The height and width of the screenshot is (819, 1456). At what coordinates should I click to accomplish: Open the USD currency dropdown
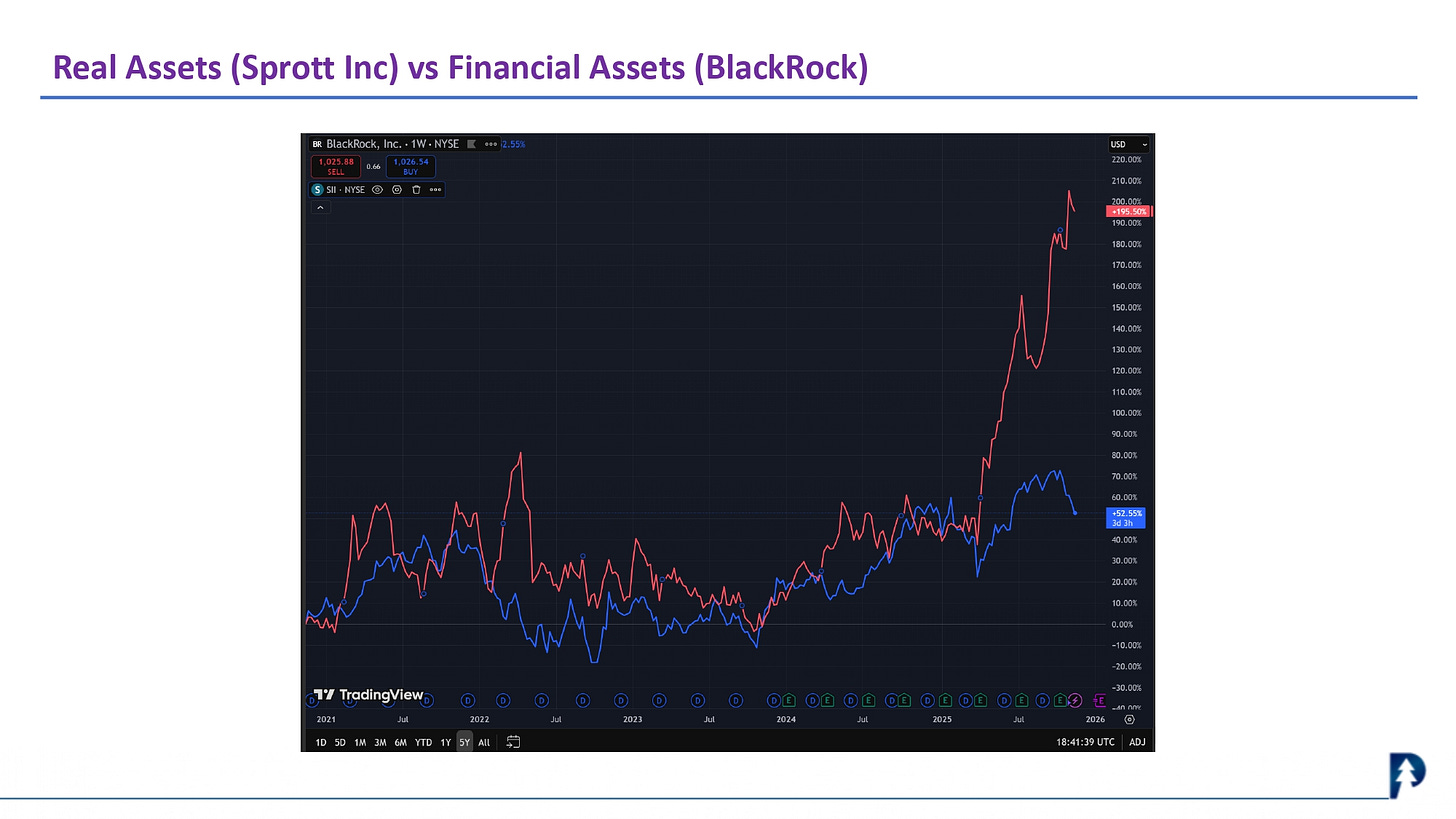coord(1129,144)
